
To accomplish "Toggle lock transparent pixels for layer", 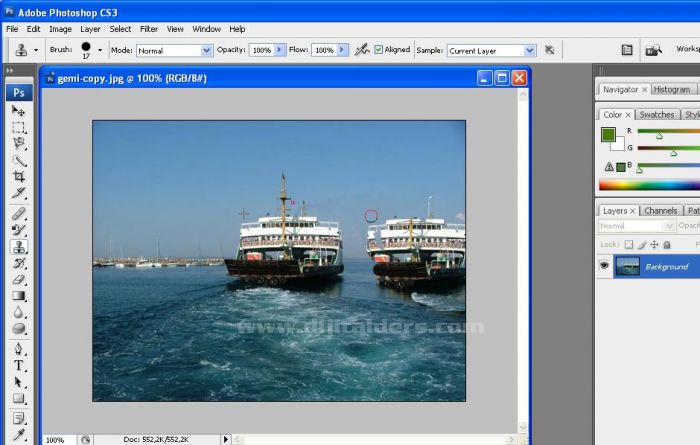I will coord(628,244).
